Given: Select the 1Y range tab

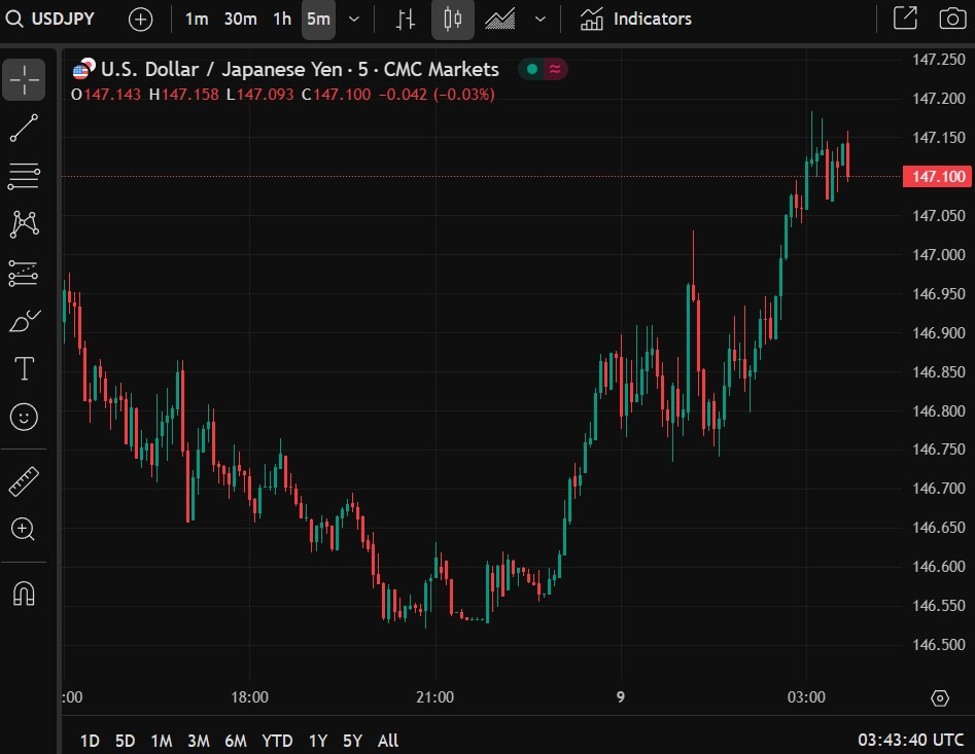Looking at the screenshot, I should pyautogui.click(x=317, y=741).
